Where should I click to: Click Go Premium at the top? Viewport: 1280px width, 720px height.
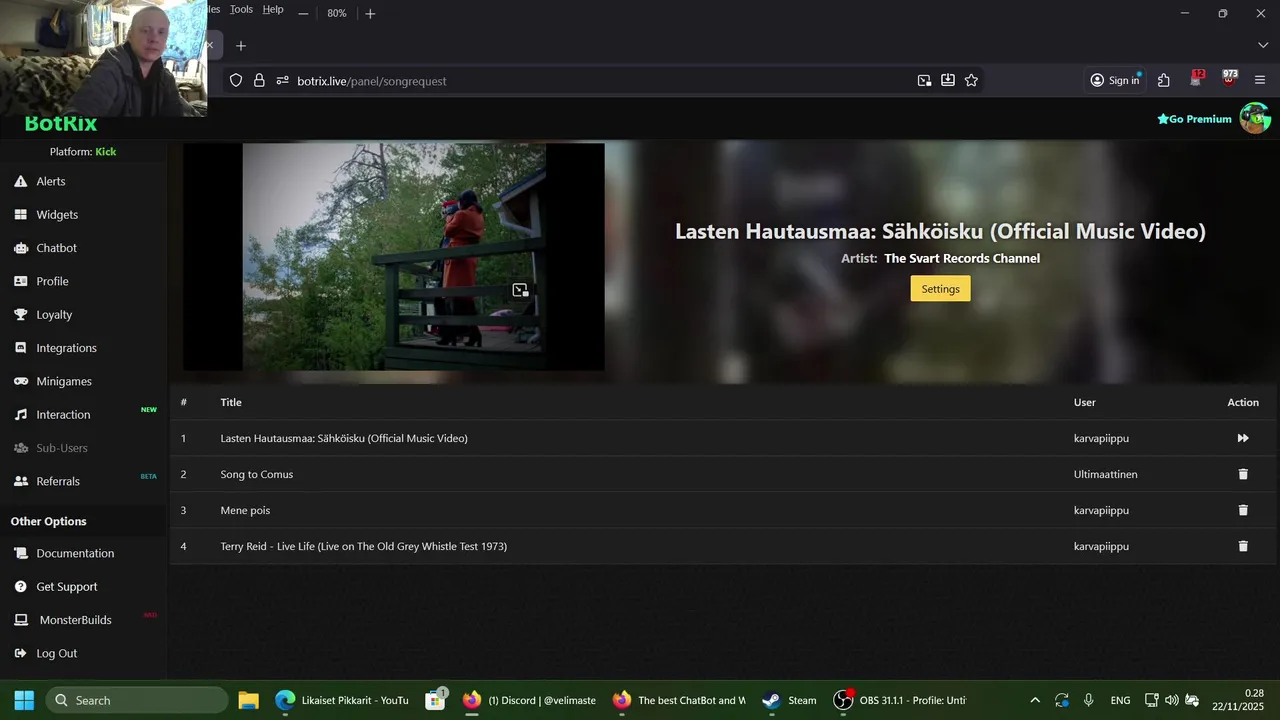point(1195,119)
